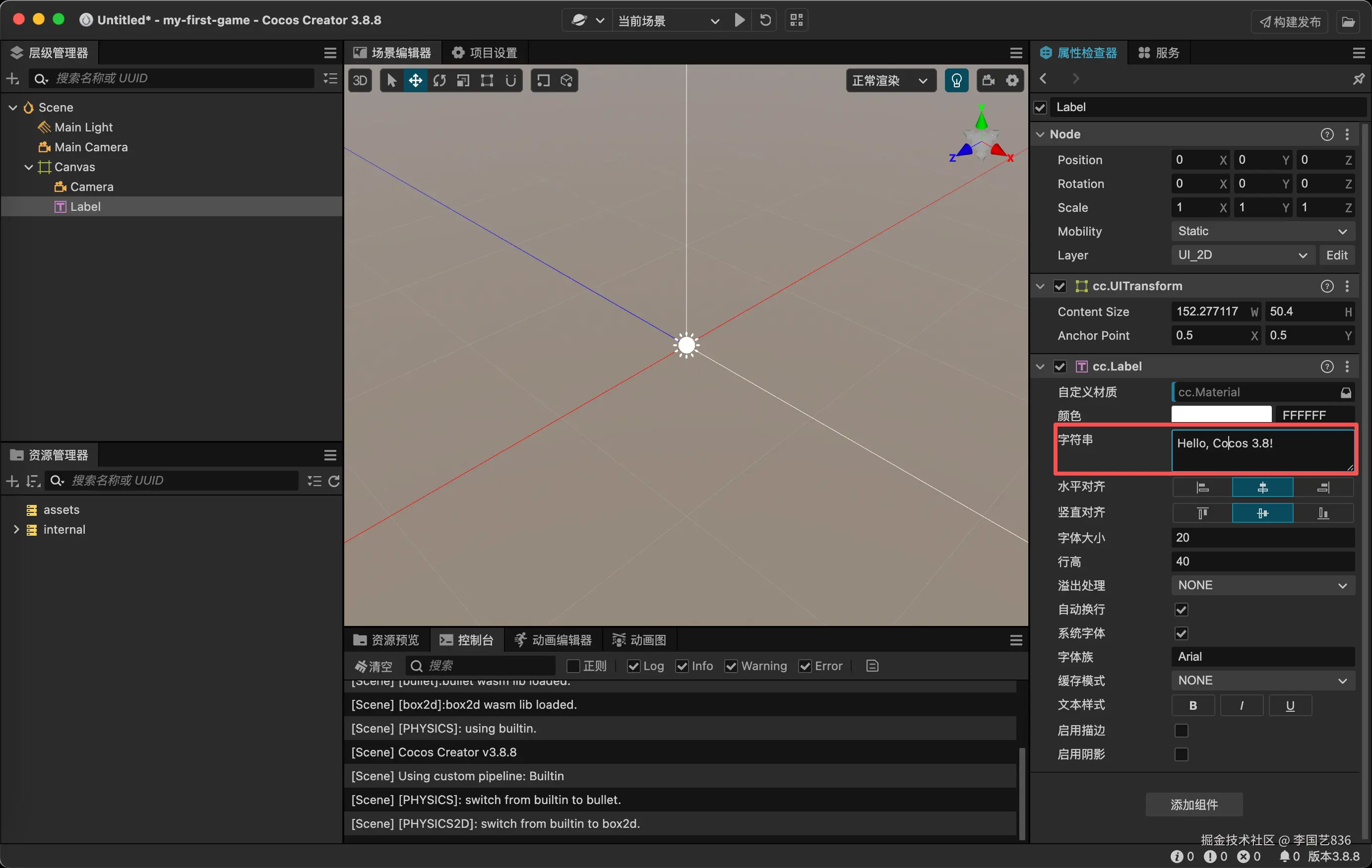Click the 构建发布 build publish button
Viewport: 1372px width, 868px height.
point(1290,22)
